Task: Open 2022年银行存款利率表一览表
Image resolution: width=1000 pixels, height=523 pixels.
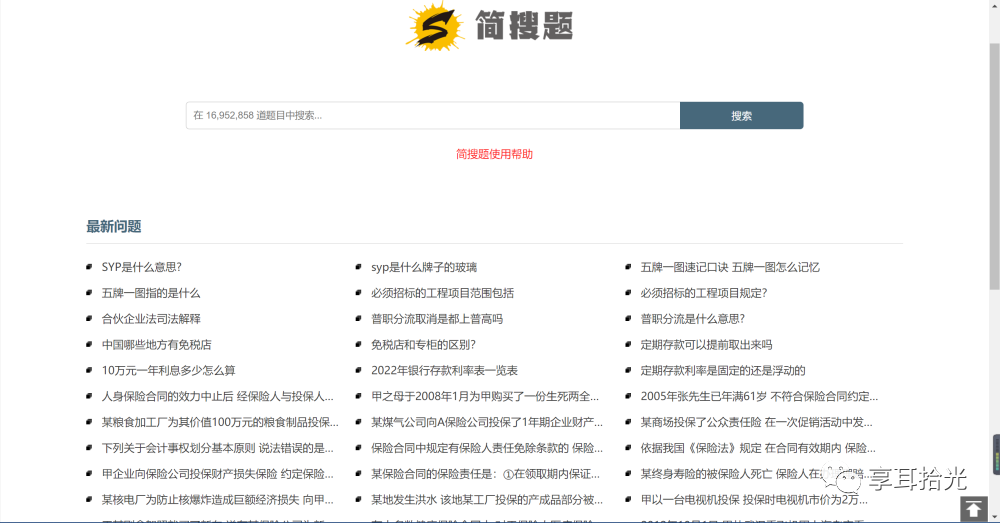Action: [x=445, y=371]
